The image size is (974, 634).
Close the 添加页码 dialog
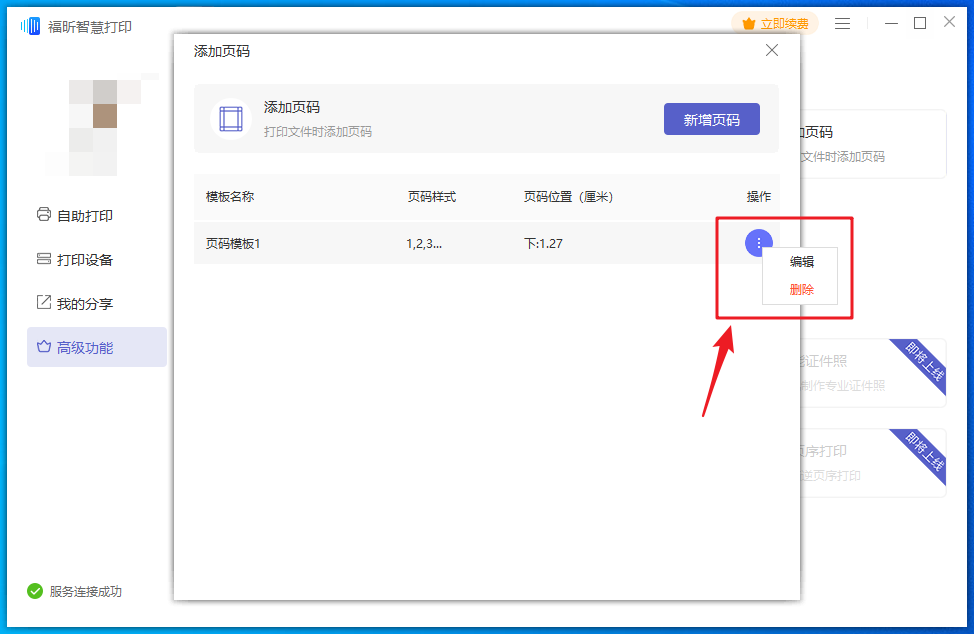point(771,50)
